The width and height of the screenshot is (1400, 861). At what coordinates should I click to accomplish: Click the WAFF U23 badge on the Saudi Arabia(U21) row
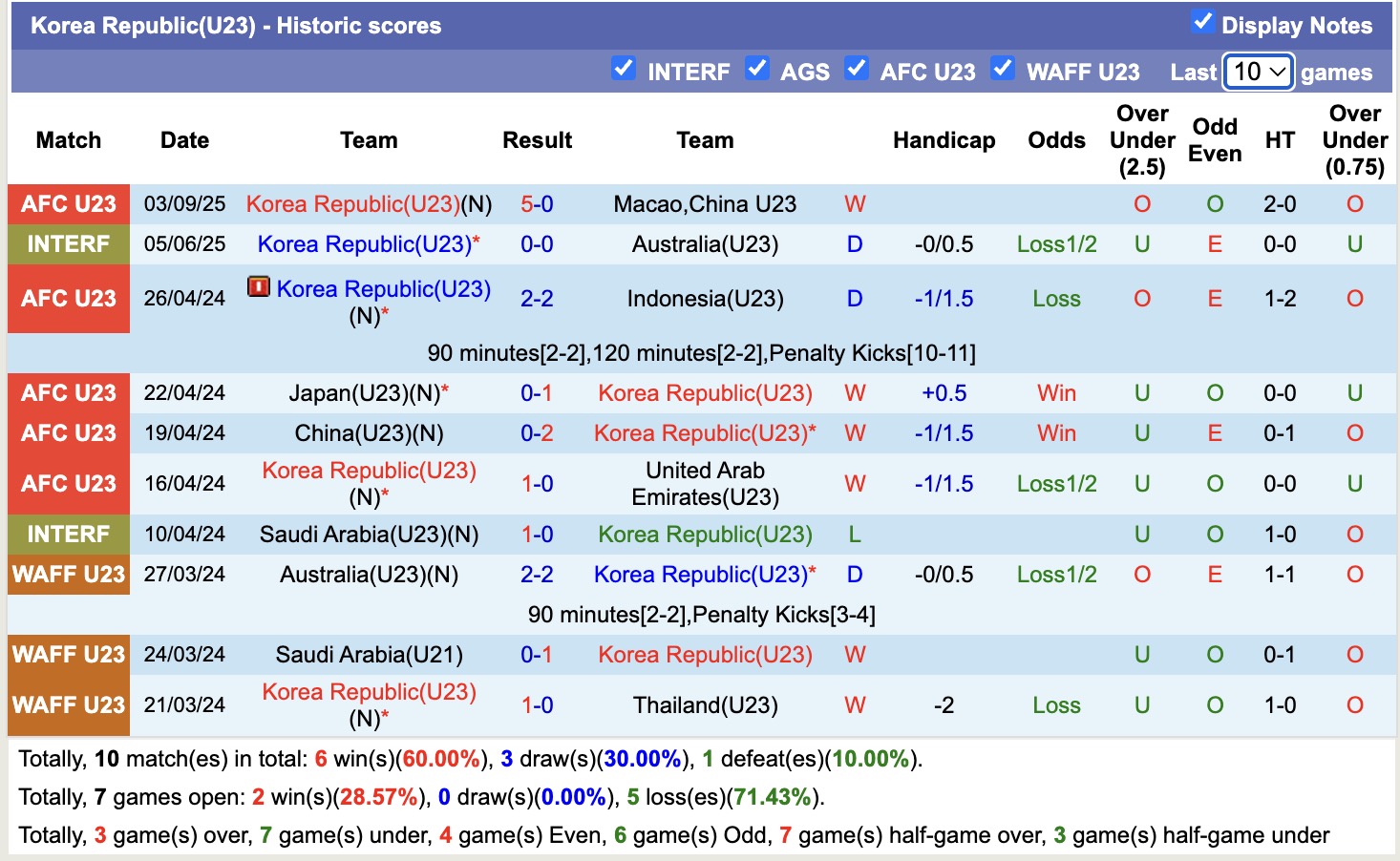tap(68, 655)
